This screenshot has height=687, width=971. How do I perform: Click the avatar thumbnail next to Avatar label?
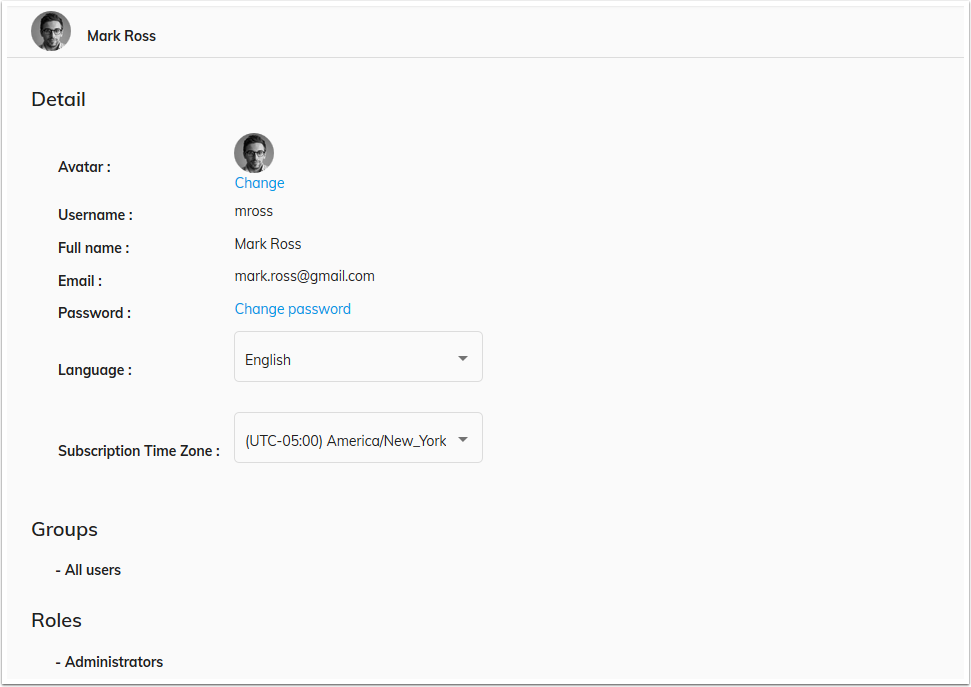tap(253, 152)
